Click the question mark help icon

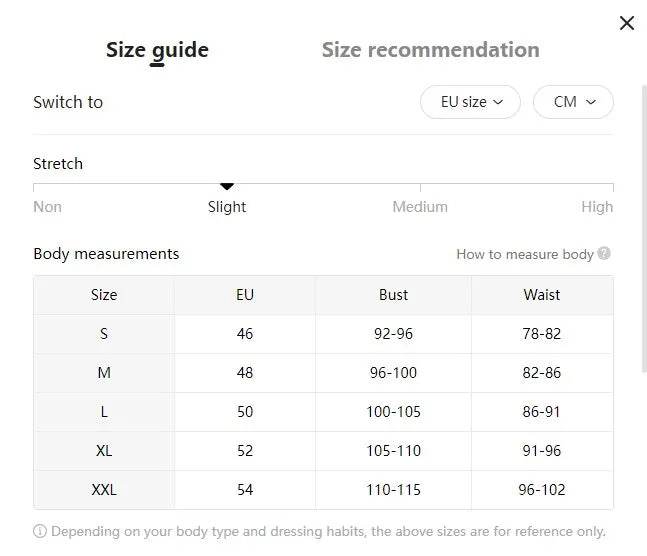[x=604, y=254]
